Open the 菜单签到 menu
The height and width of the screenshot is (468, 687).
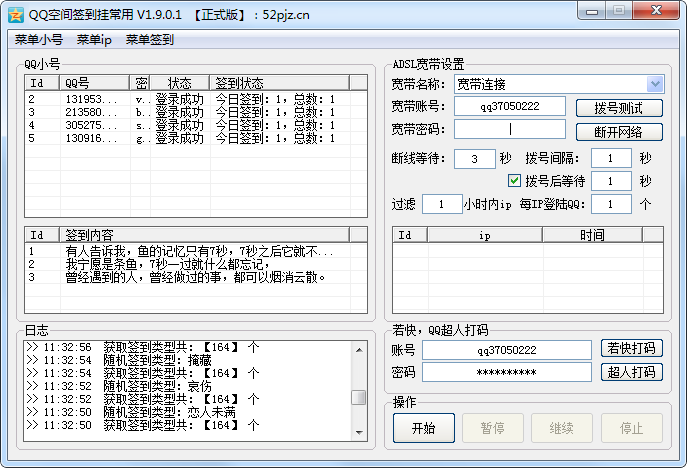150,40
